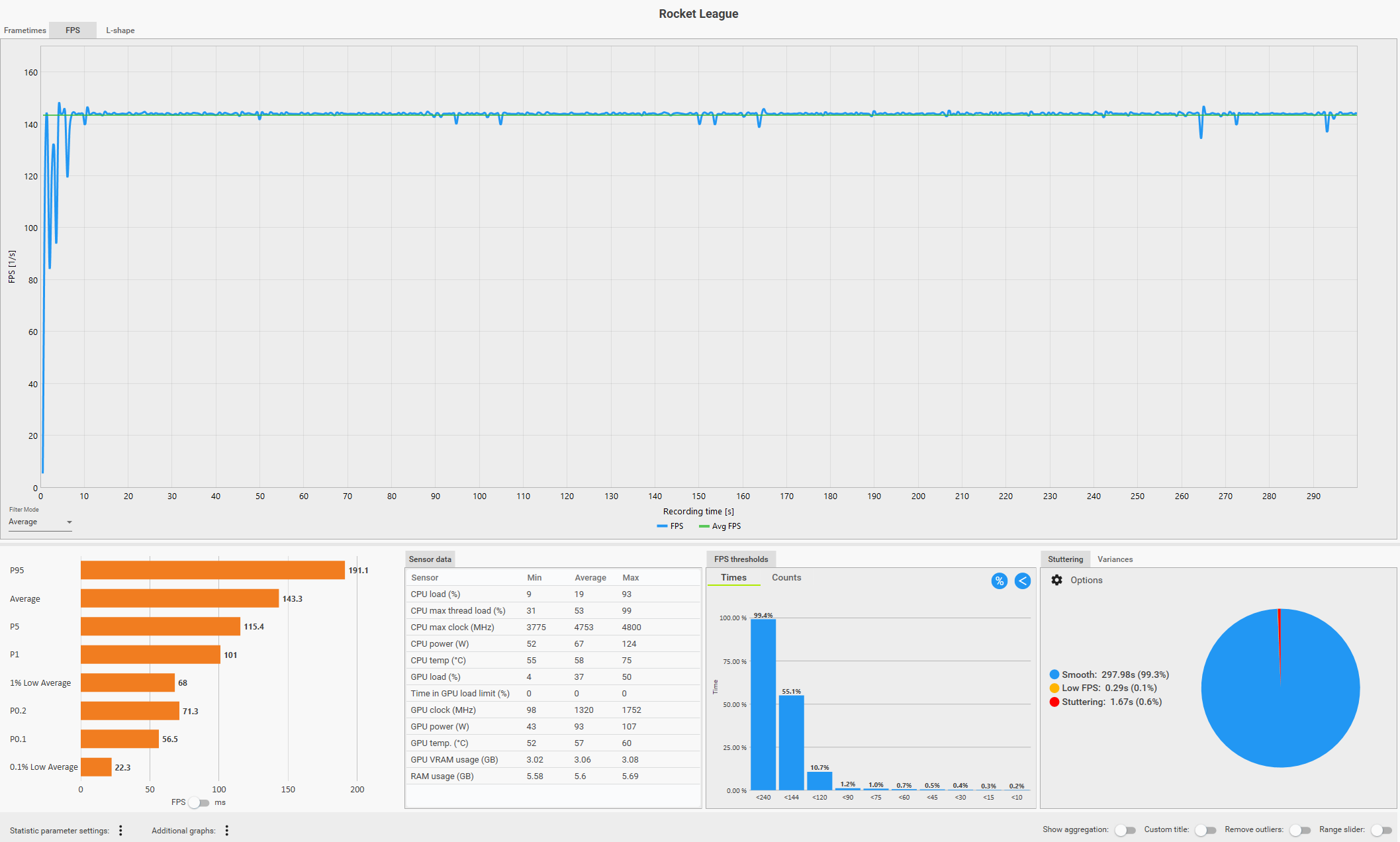This screenshot has width=1400, height=842.
Task: Open the Filter Mode Average dropdown
Action: click(40, 522)
